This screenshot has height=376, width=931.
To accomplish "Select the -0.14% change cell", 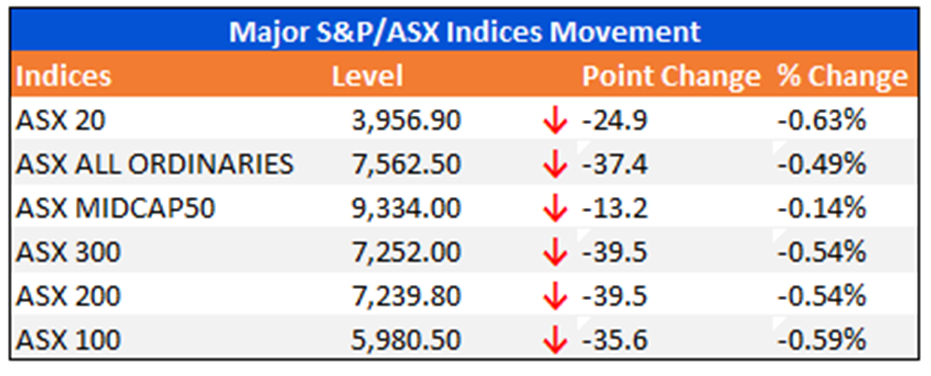I will [x=822, y=208].
